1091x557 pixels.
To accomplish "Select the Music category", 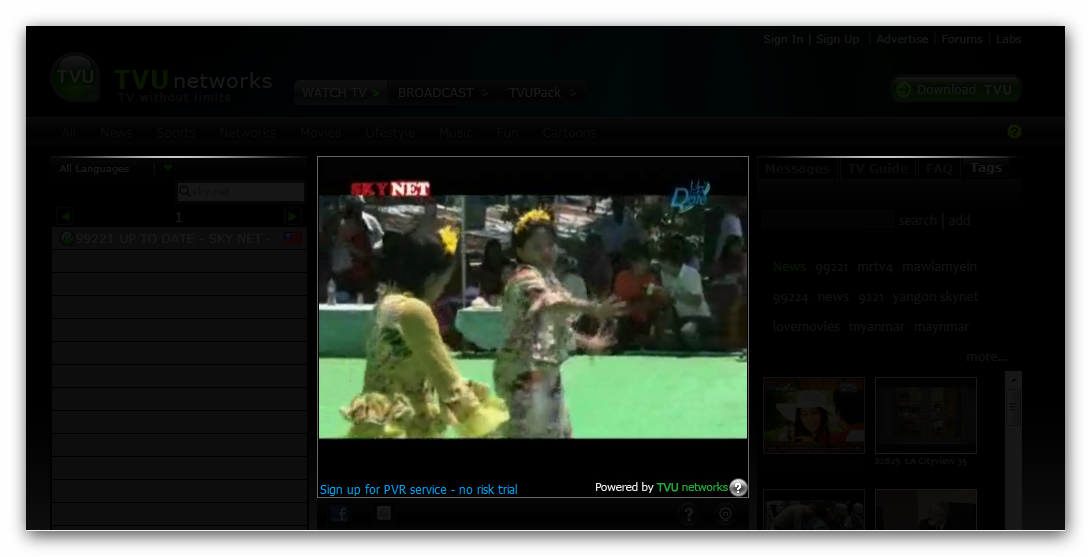I will pyautogui.click(x=456, y=132).
